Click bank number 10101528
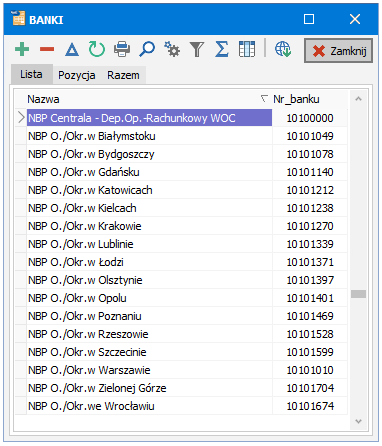382x446 pixels. 310,334
